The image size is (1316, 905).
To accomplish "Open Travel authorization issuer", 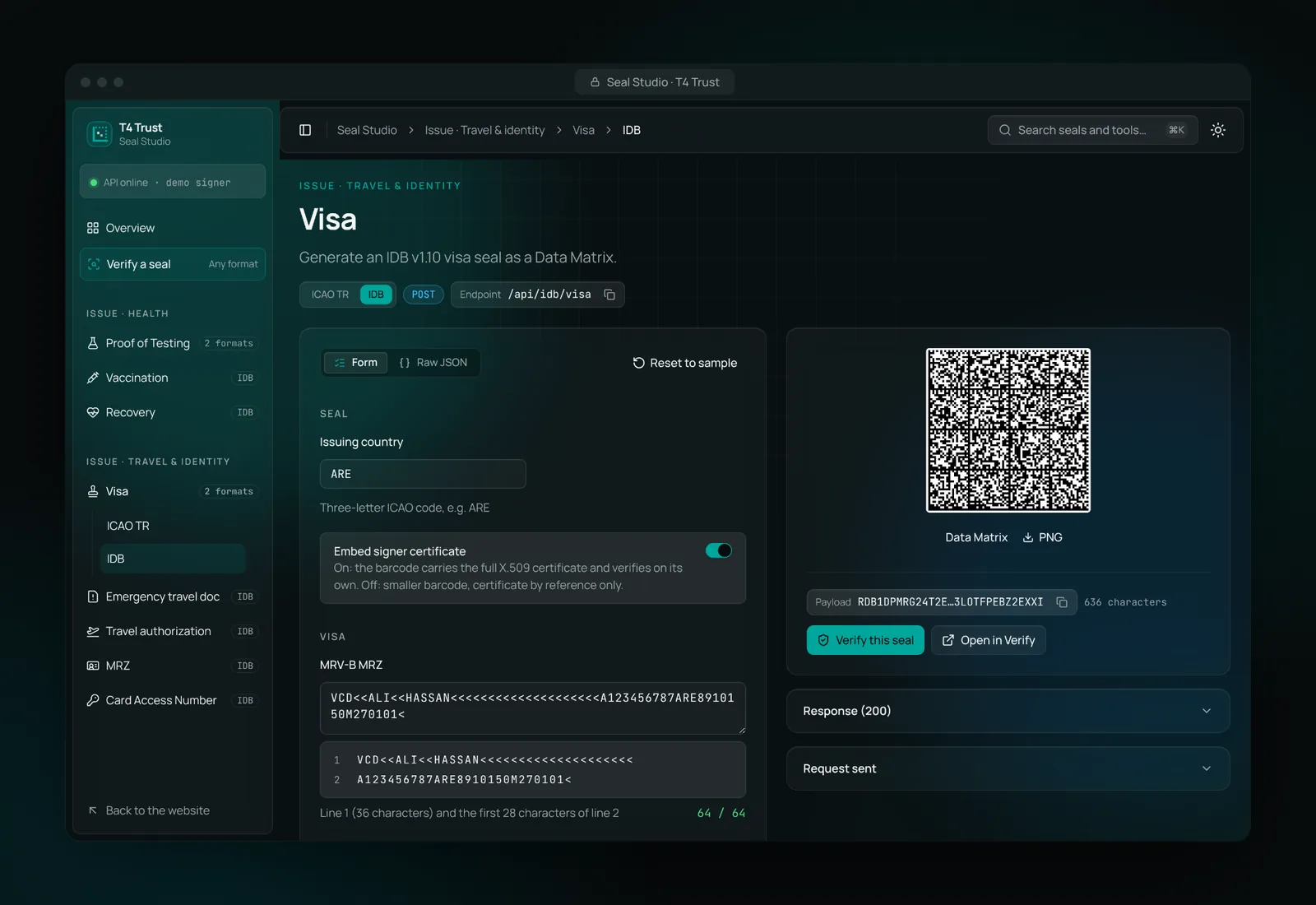I will [x=173, y=631].
